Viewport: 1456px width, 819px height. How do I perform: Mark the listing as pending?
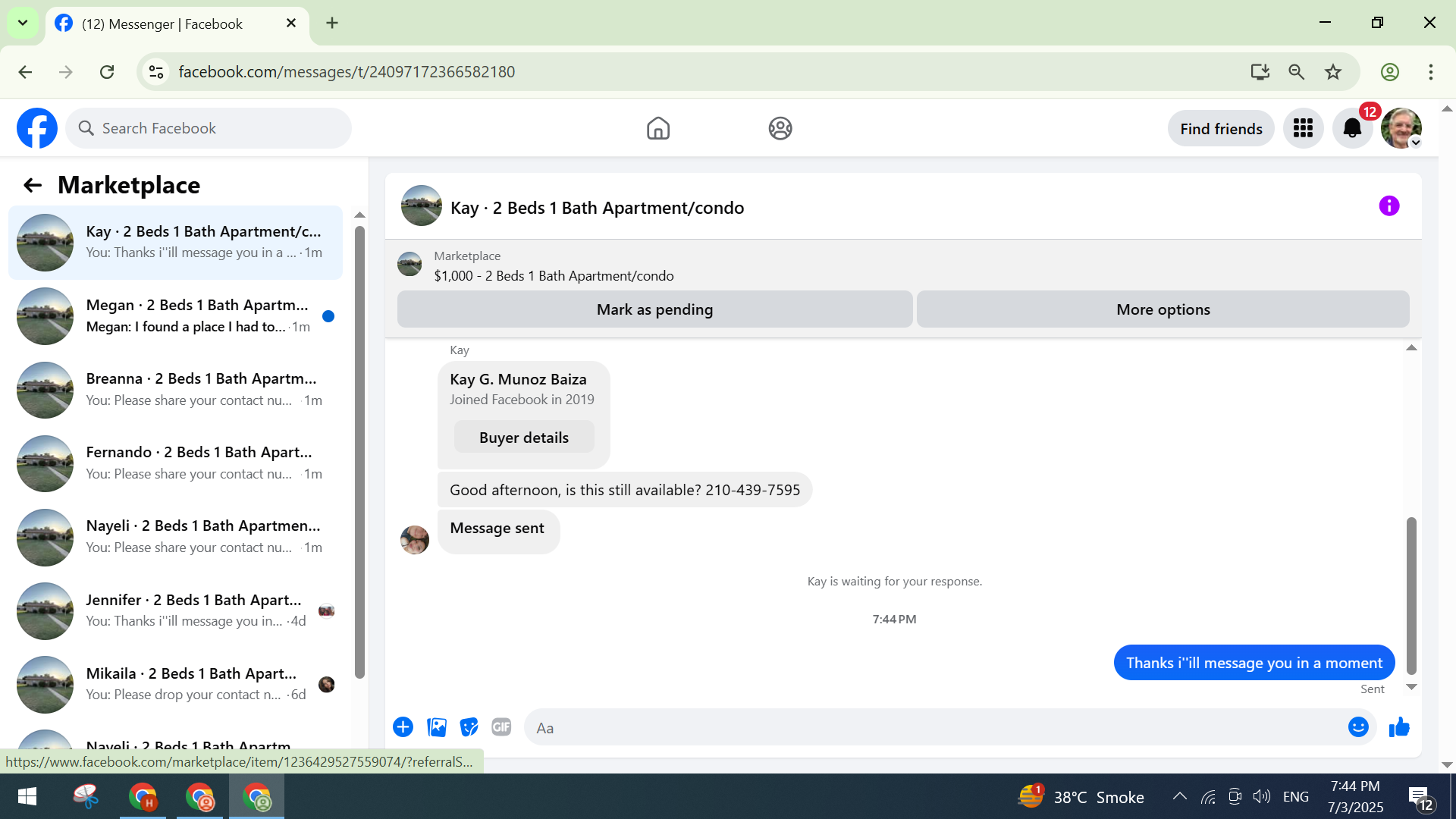coord(654,309)
